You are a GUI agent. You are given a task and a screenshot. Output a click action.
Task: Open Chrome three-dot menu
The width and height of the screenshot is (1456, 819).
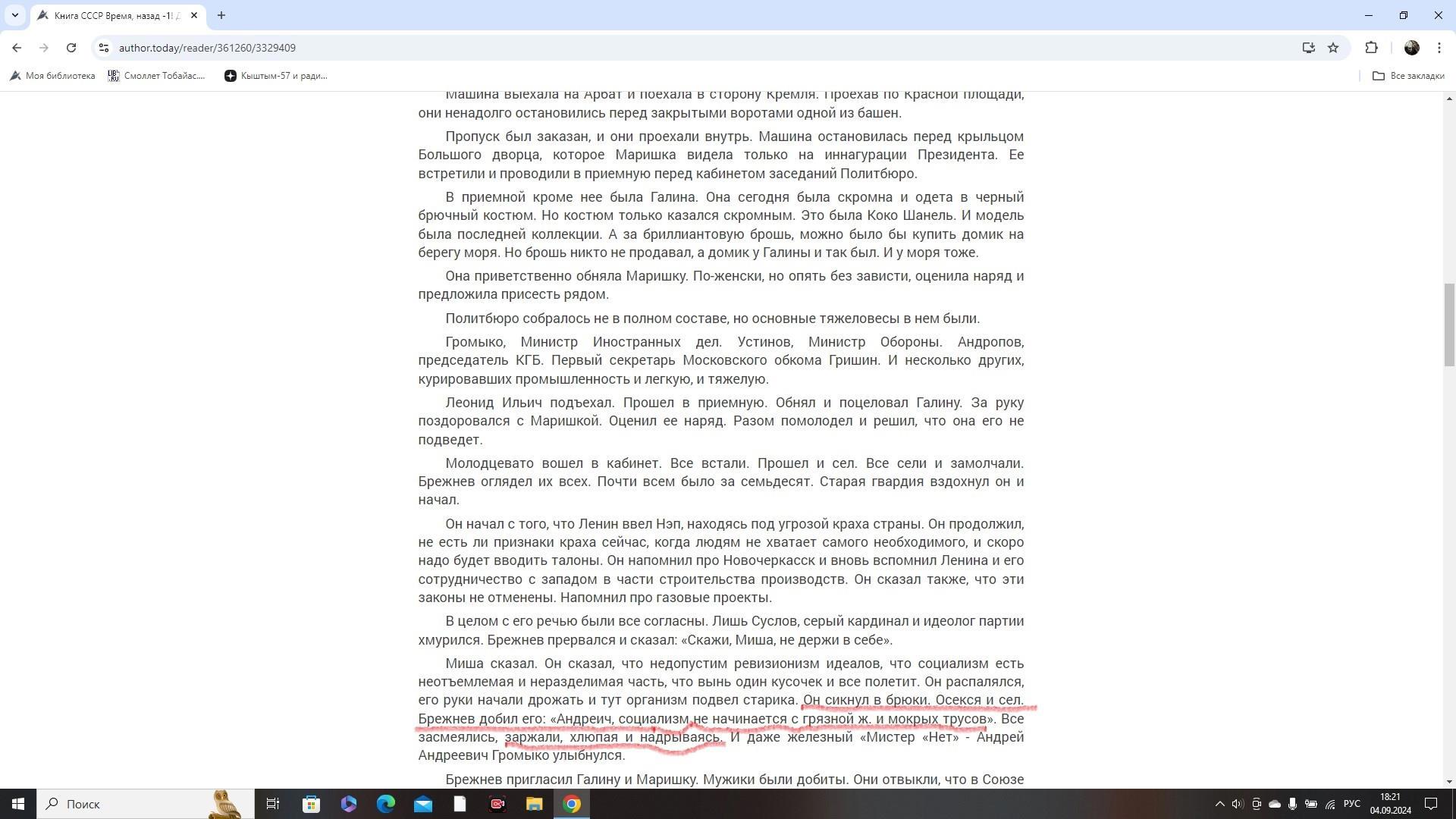(x=1439, y=48)
